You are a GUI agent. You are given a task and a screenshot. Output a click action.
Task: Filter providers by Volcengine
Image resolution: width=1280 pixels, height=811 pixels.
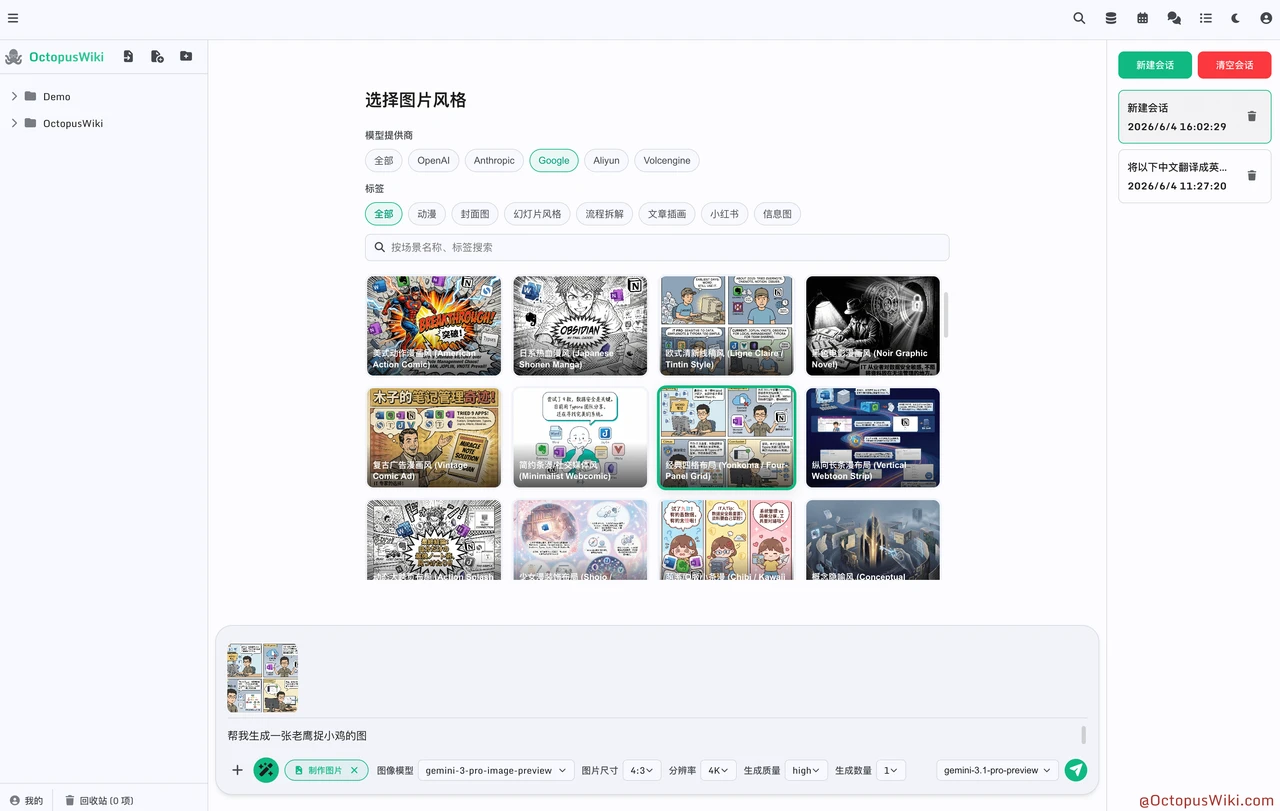pos(667,160)
